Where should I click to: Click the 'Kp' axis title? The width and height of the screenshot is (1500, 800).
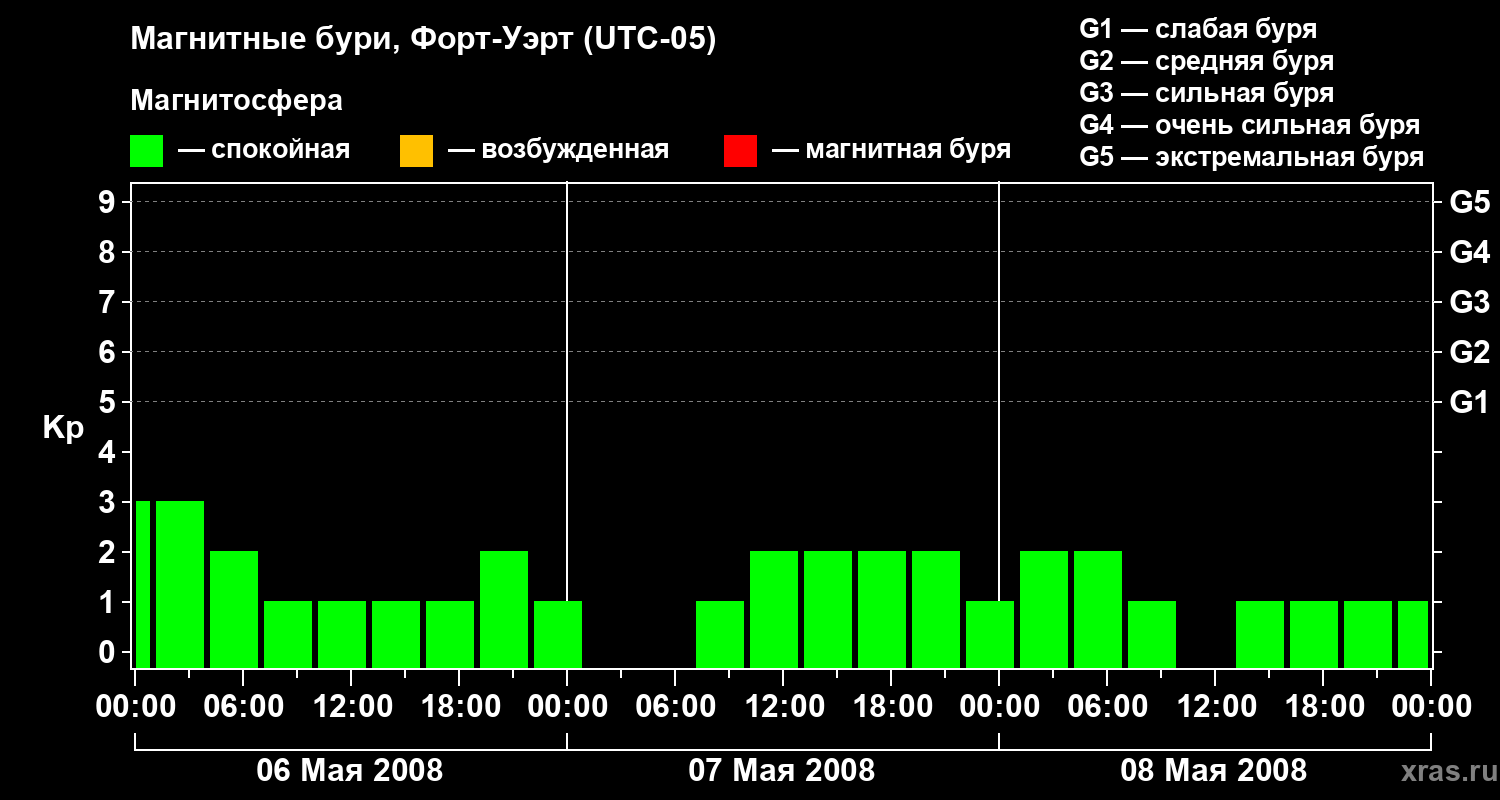63,428
